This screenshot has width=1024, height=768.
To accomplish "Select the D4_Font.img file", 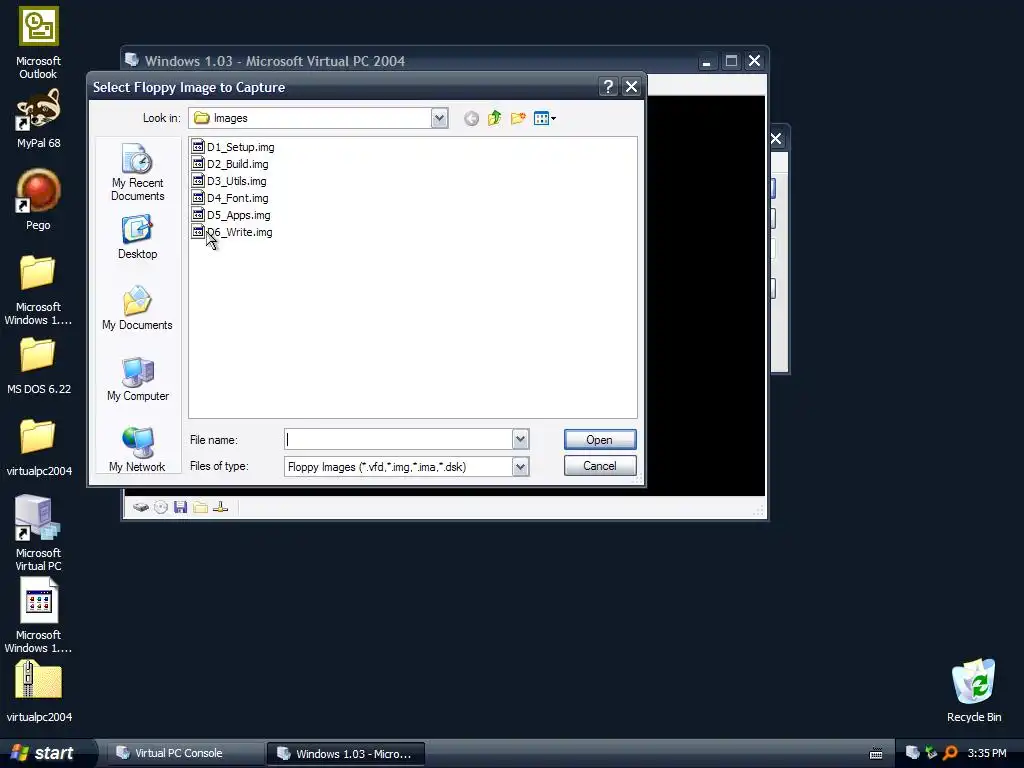I will 230,198.
